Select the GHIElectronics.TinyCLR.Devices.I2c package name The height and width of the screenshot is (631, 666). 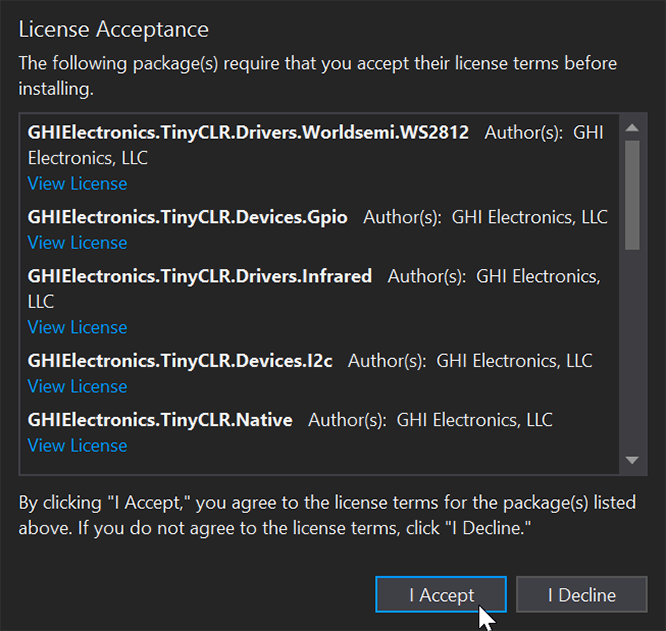pyautogui.click(x=180, y=361)
